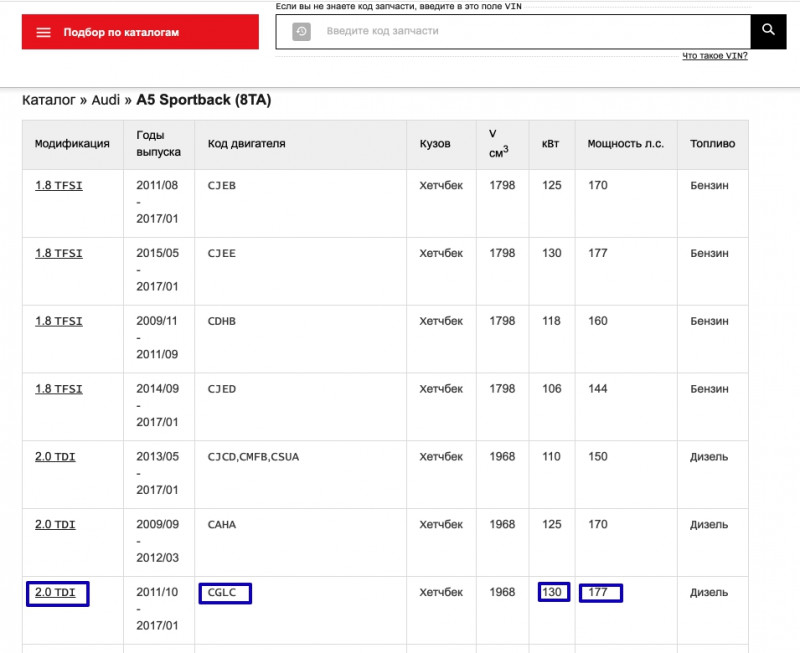Click kW value '118' in CDHB row
This screenshot has width=800, height=653.
[x=551, y=321]
